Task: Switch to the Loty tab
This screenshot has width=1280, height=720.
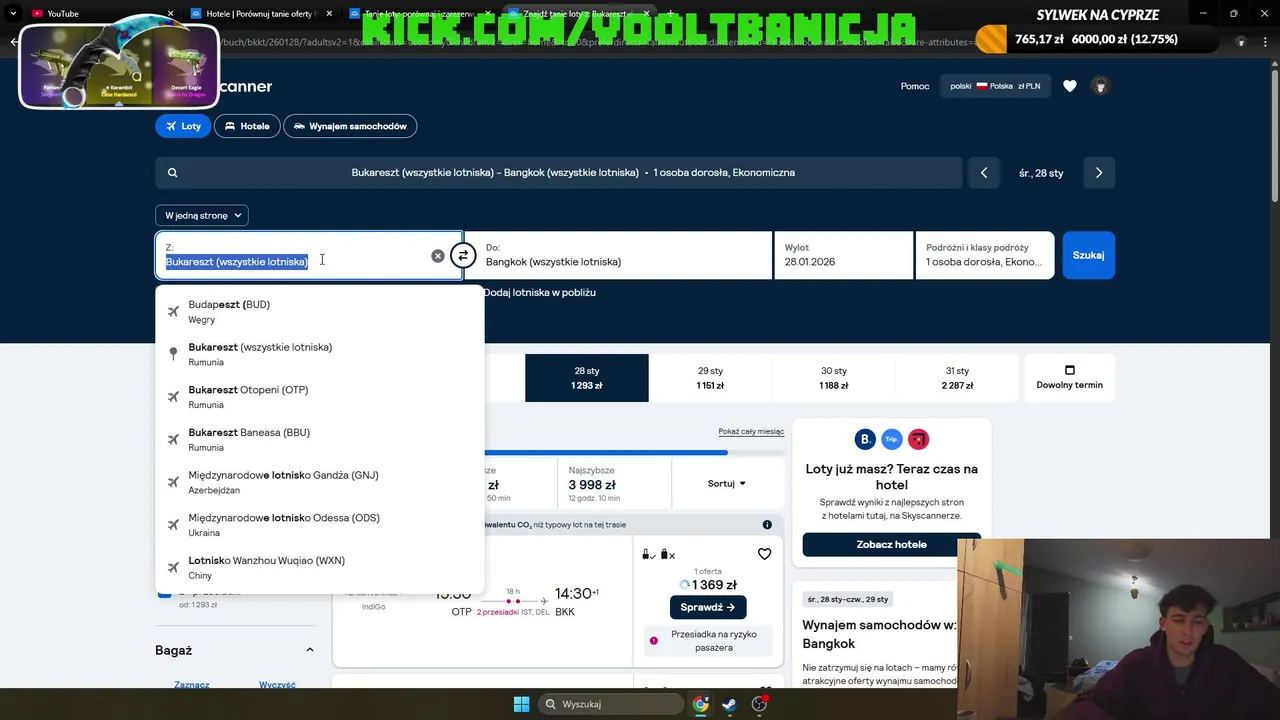Action: [x=182, y=126]
